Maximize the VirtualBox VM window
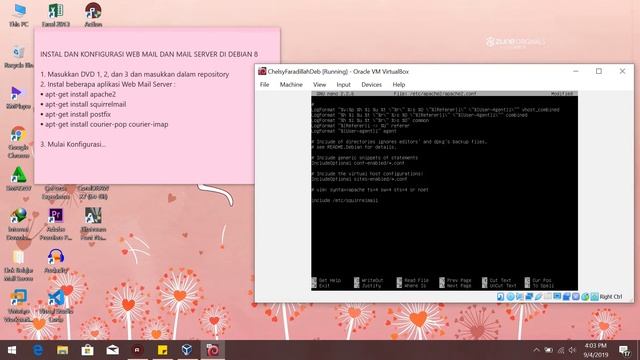Screen dimensions: 640x360 (x=599, y=71)
